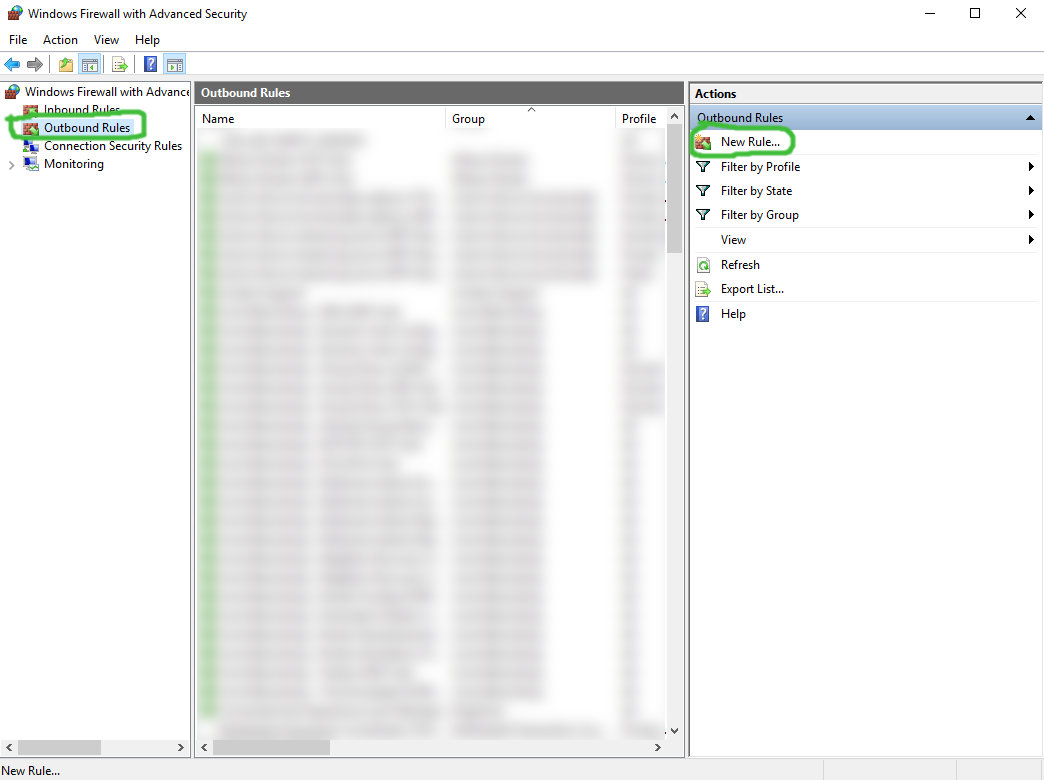Click the rules list horizontal scrollbar thumb
This screenshot has height=780, width=1044.
pos(272,747)
